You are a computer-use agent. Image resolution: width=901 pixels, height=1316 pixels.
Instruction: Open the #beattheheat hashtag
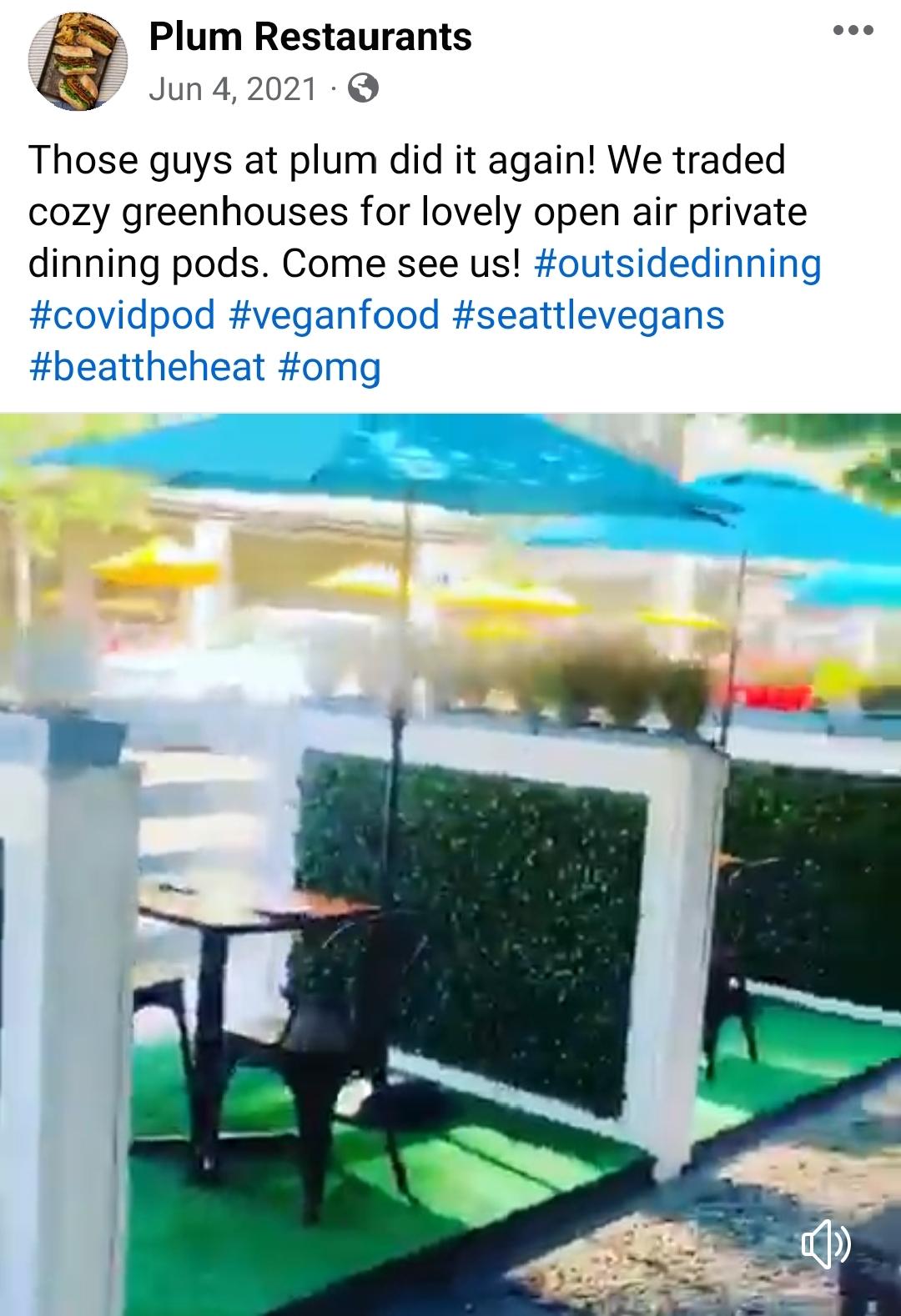[x=147, y=366]
